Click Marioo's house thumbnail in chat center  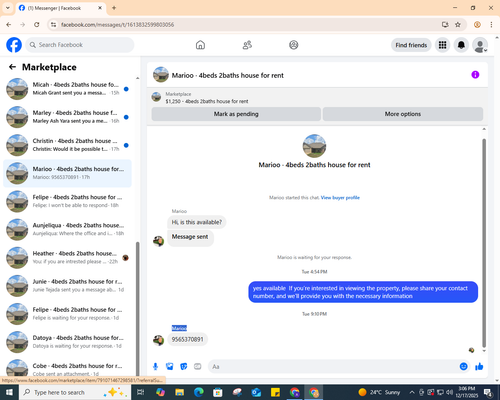click(x=314, y=146)
